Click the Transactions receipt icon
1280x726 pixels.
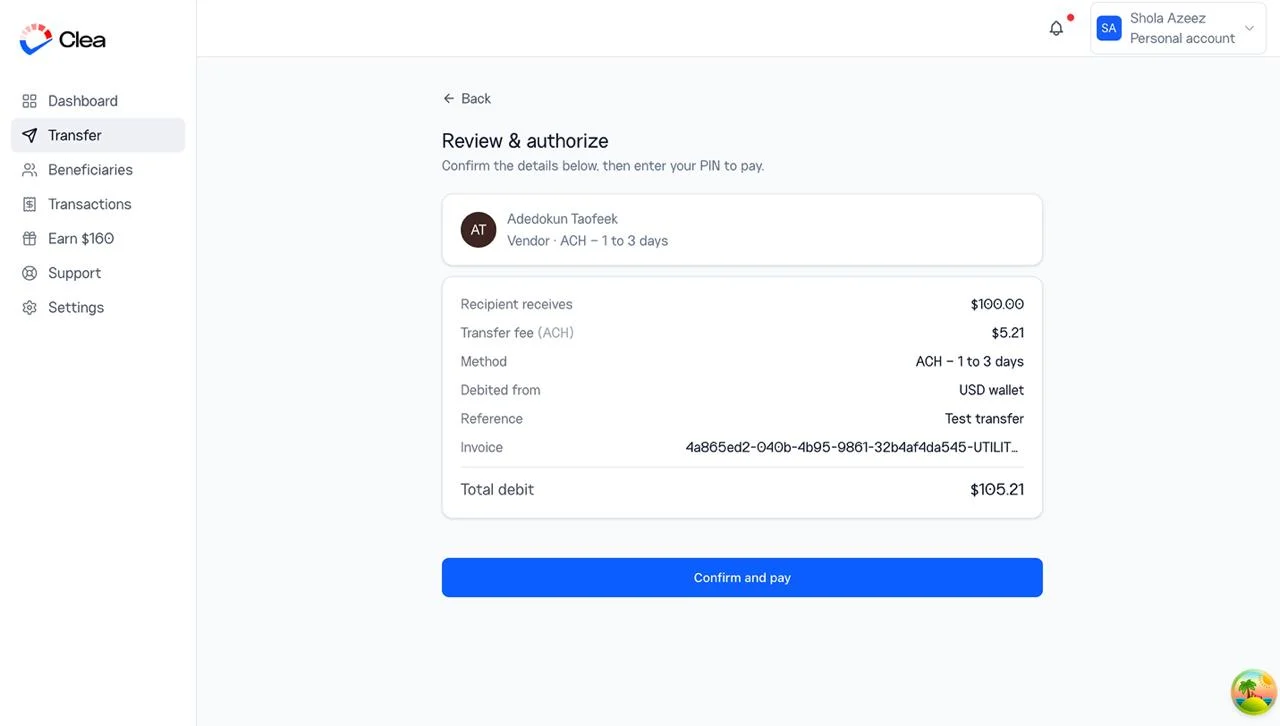(29, 204)
